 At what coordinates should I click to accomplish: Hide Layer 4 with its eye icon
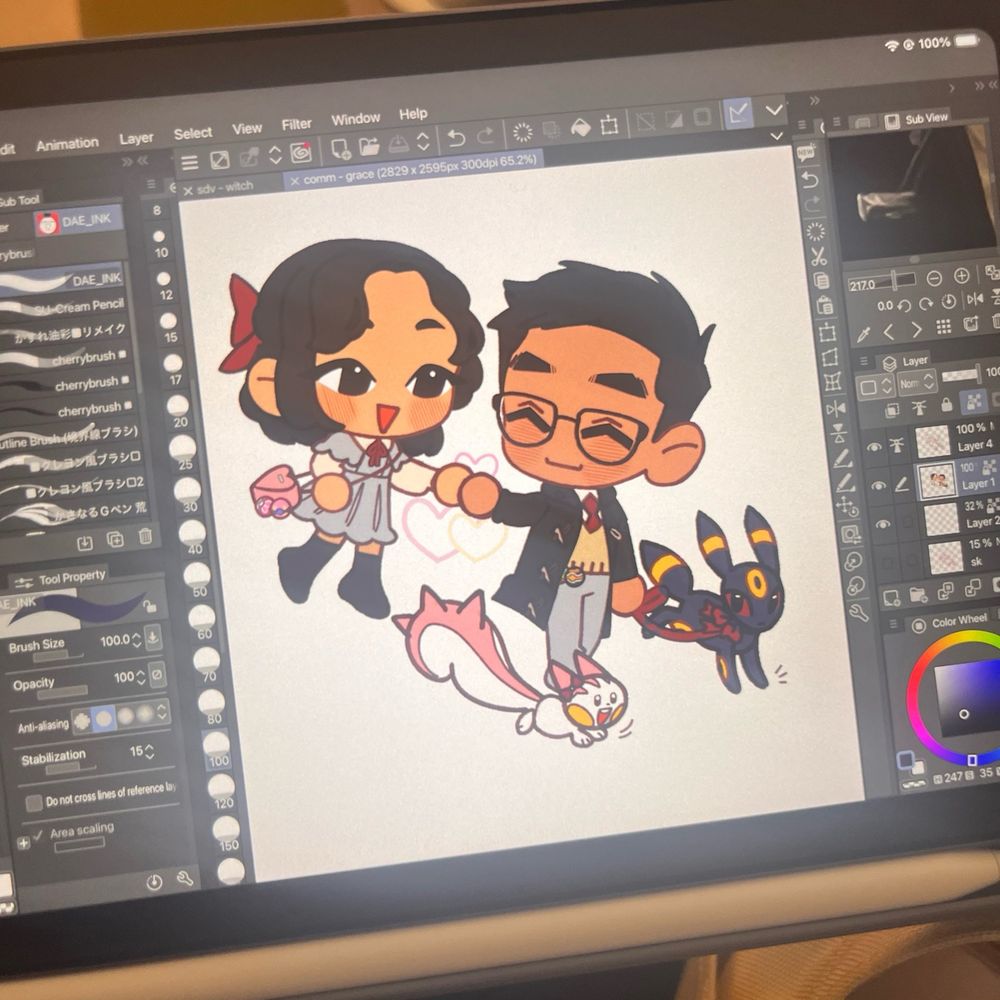(x=874, y=447)
